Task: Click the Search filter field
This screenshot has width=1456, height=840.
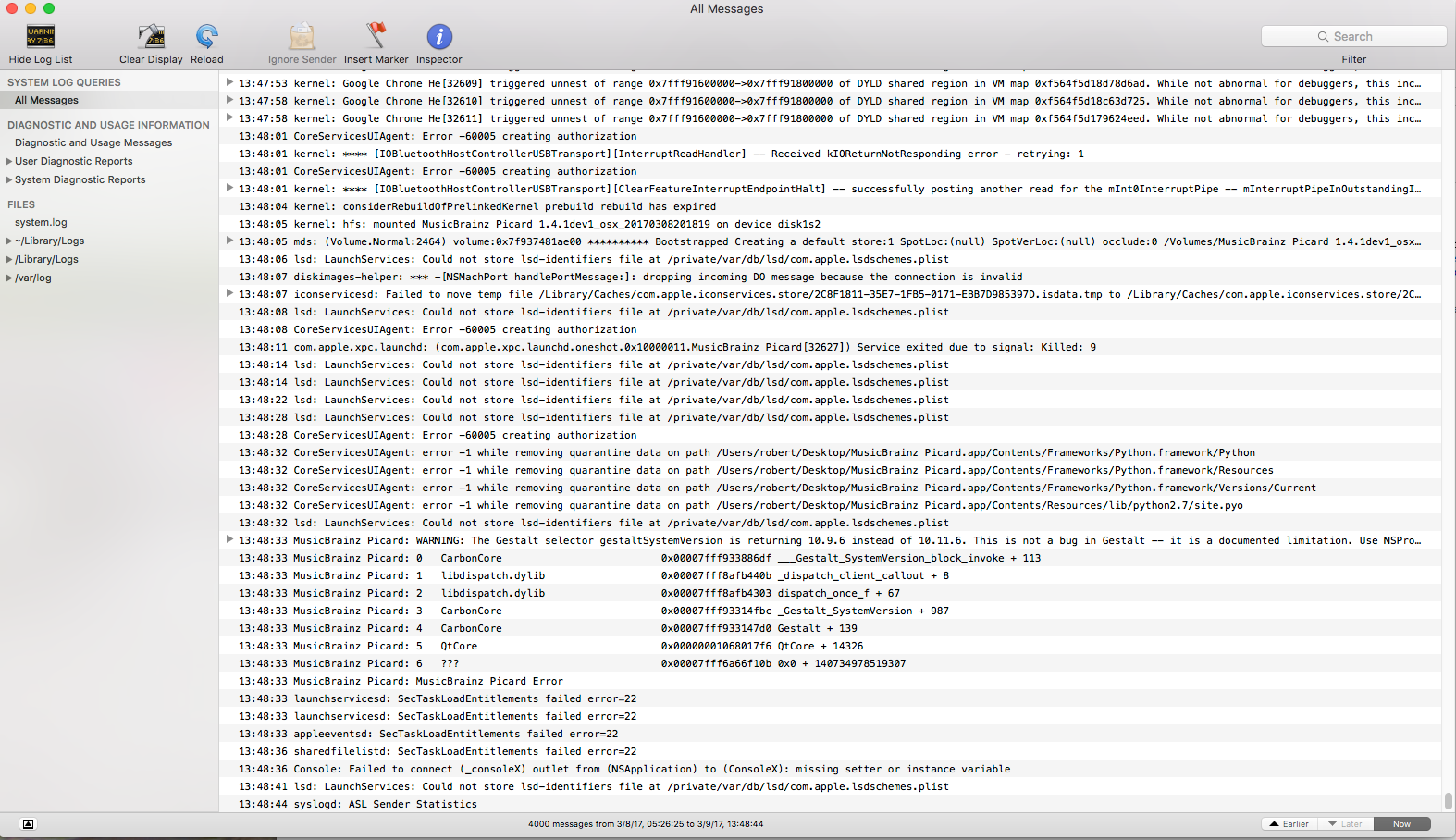Action: coord(1353,36)
